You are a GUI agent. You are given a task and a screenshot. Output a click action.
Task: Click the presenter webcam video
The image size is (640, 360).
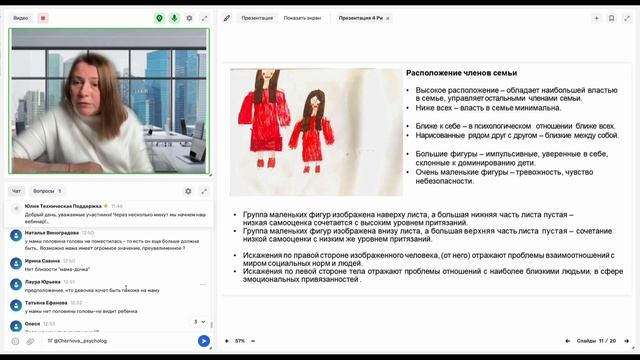tap(109, 101)
